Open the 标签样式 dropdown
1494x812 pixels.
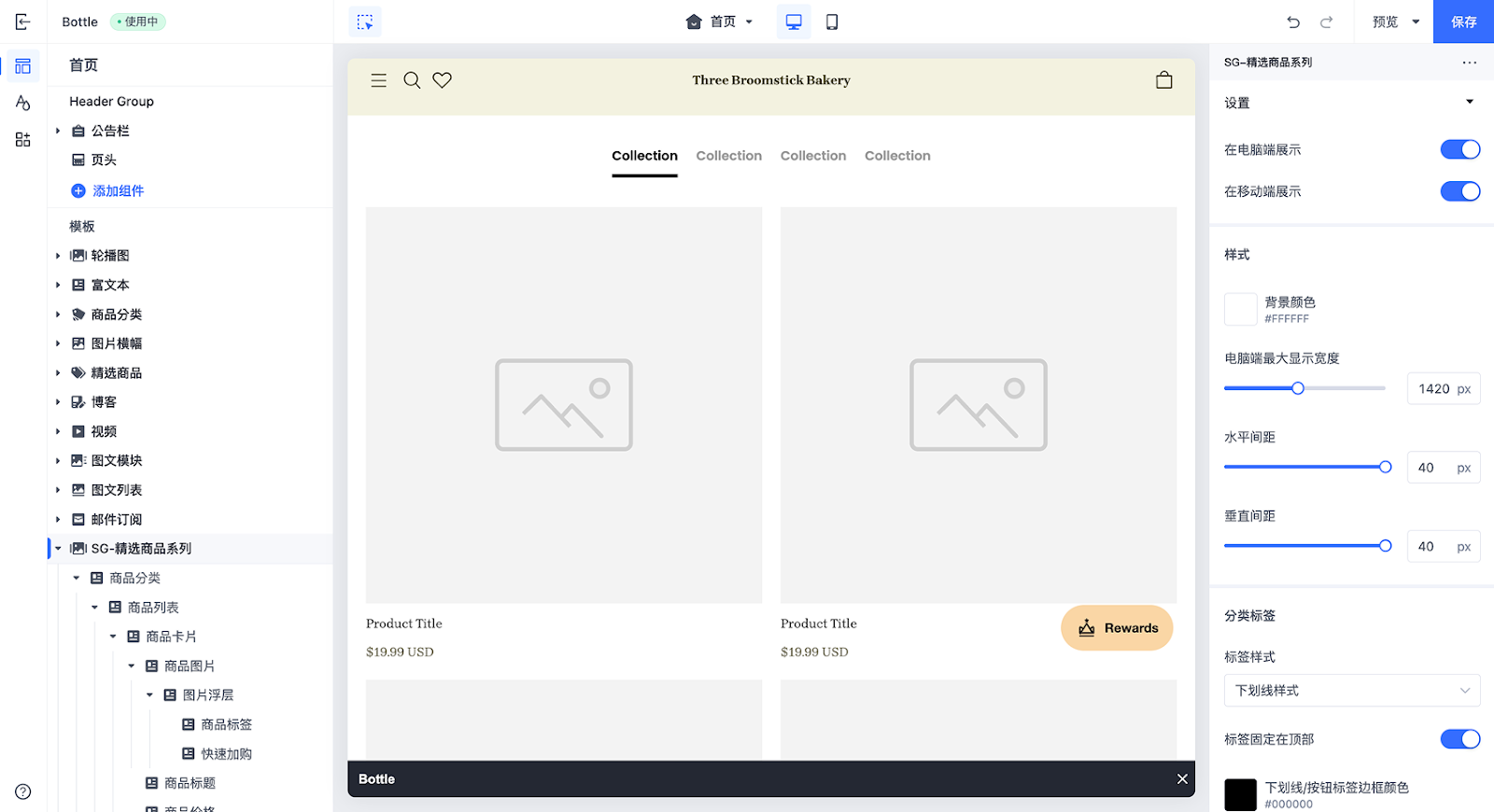pos(1352,691)
